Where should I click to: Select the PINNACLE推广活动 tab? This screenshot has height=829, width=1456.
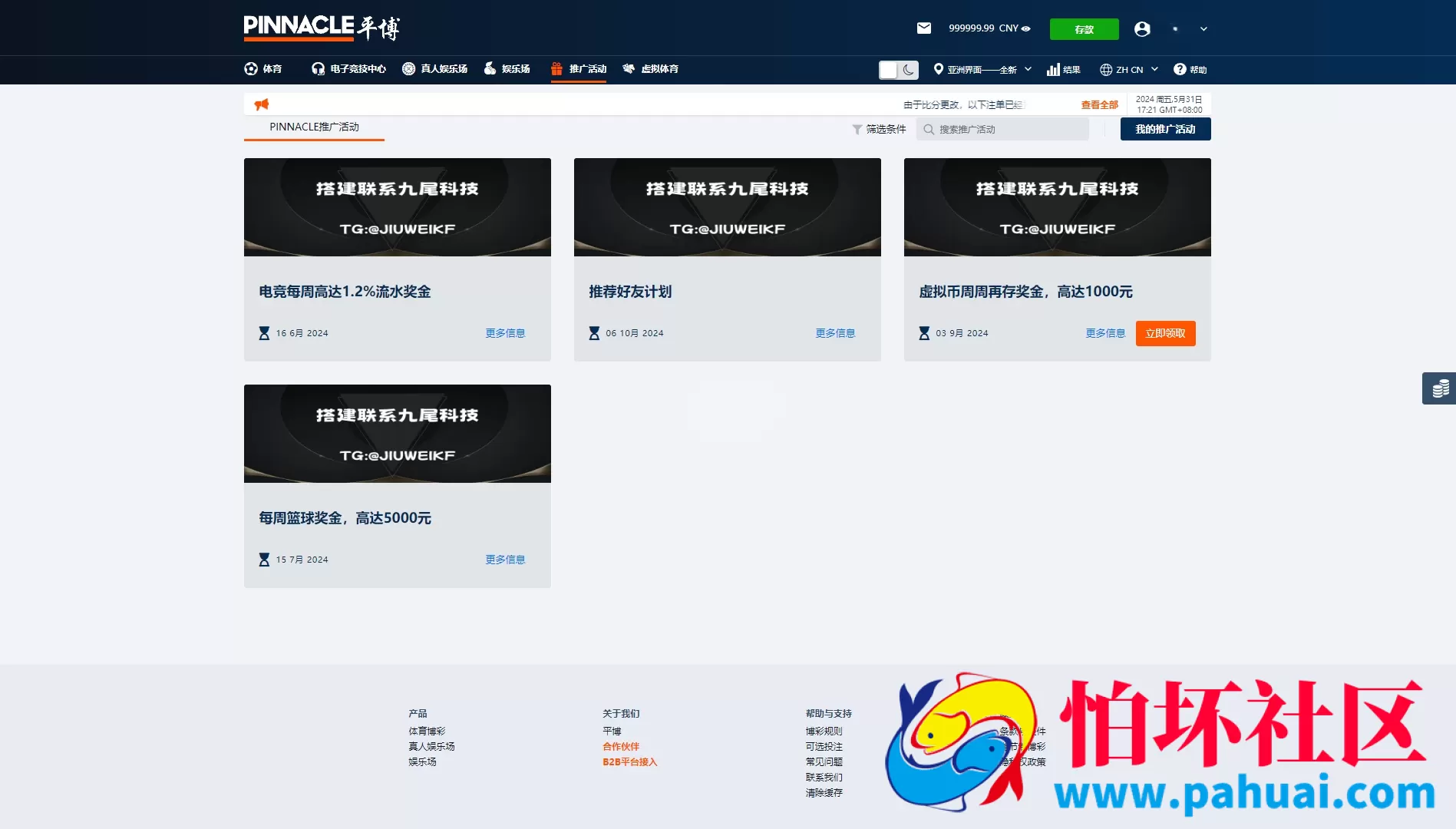click(x=314, y=127)
